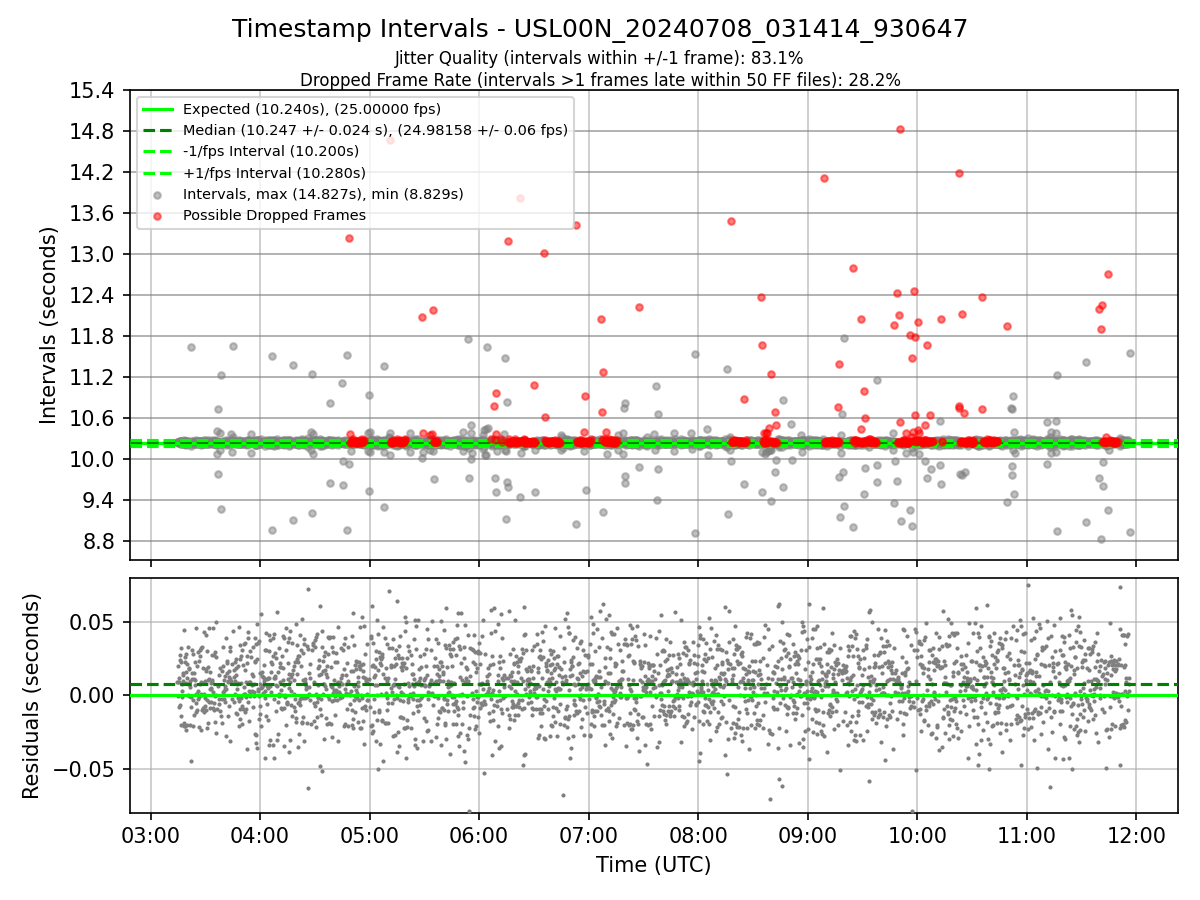
Task: Click the "Time (UTC)" x-axis label
Action: [x=654, y=865]
